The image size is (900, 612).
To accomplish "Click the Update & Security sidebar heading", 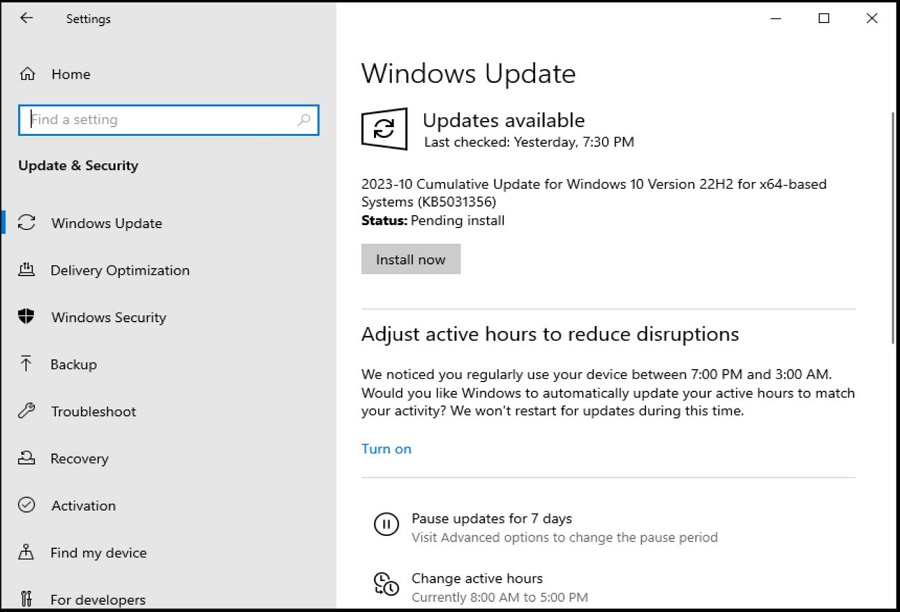I will click(x=78, y=165).
